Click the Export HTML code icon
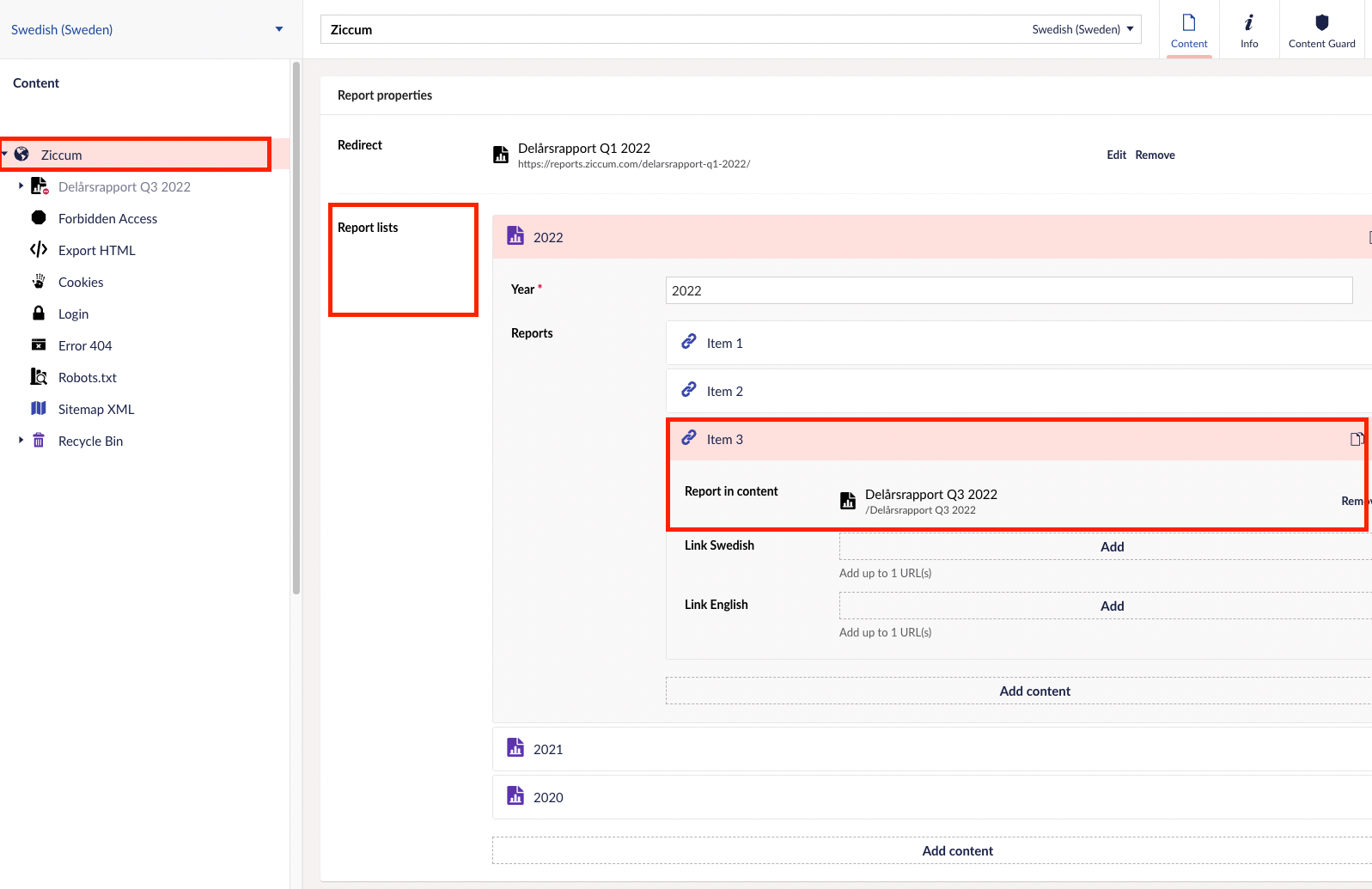Viewport: 1372px width, 889px height. tap(39, 250)
